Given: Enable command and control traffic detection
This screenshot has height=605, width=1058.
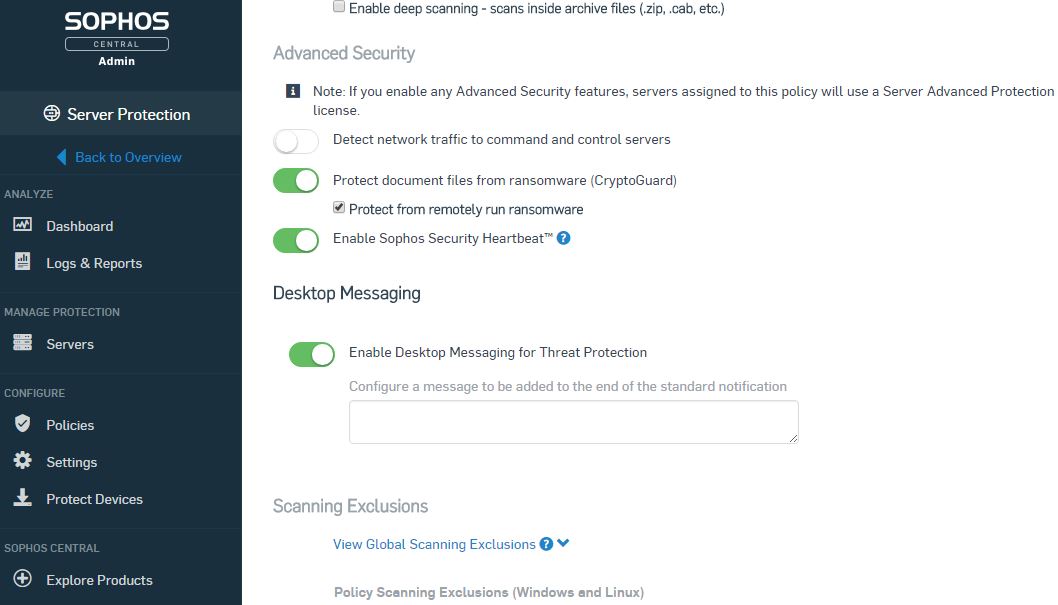Looking at the screenshot, I should (295, 141).
